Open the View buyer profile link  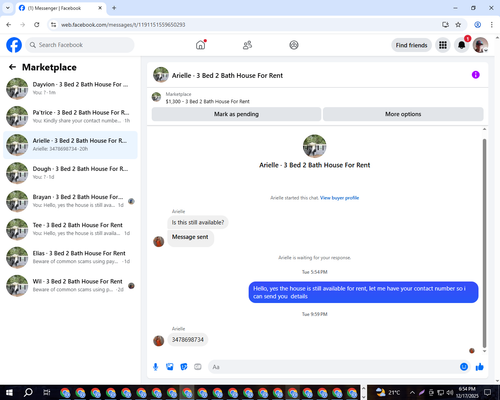[339, 198]
